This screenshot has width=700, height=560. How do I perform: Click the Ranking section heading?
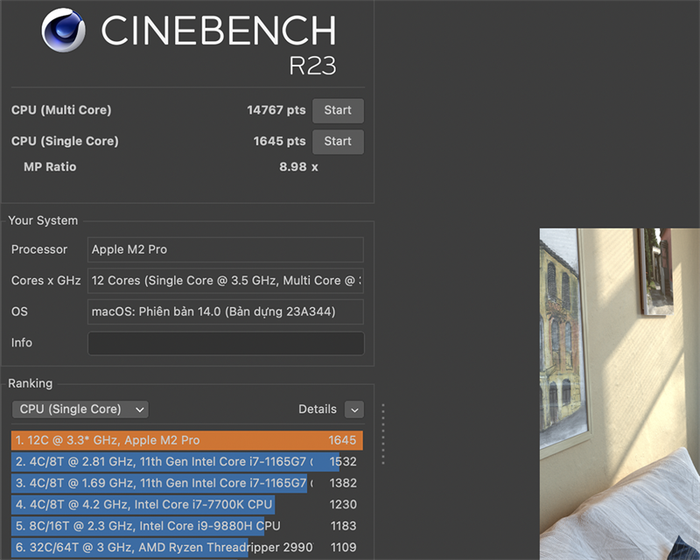click(x=30, y=383)
